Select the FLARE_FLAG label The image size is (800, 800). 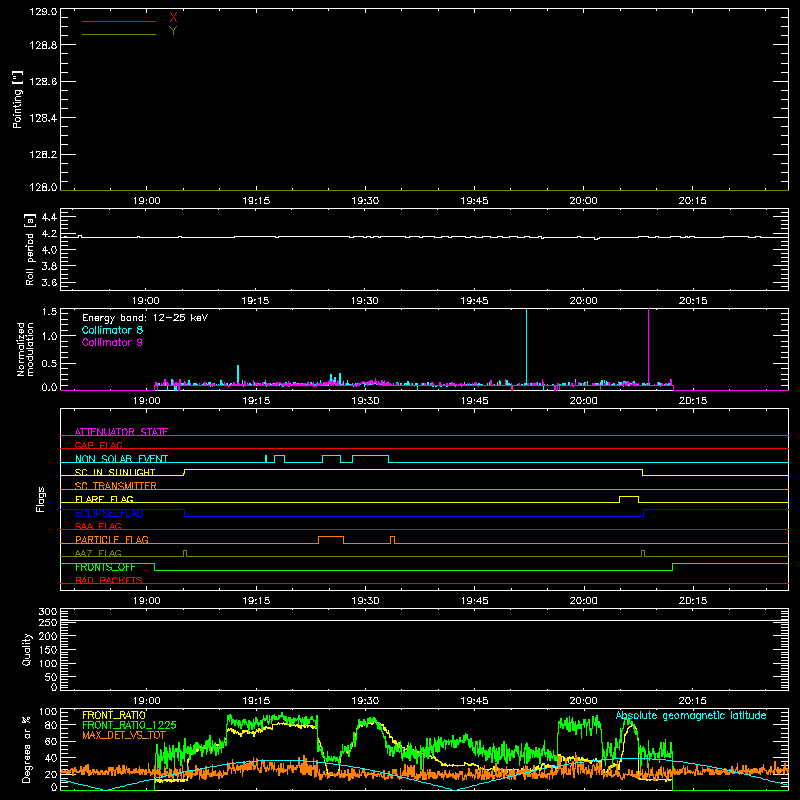pos(104,499)
